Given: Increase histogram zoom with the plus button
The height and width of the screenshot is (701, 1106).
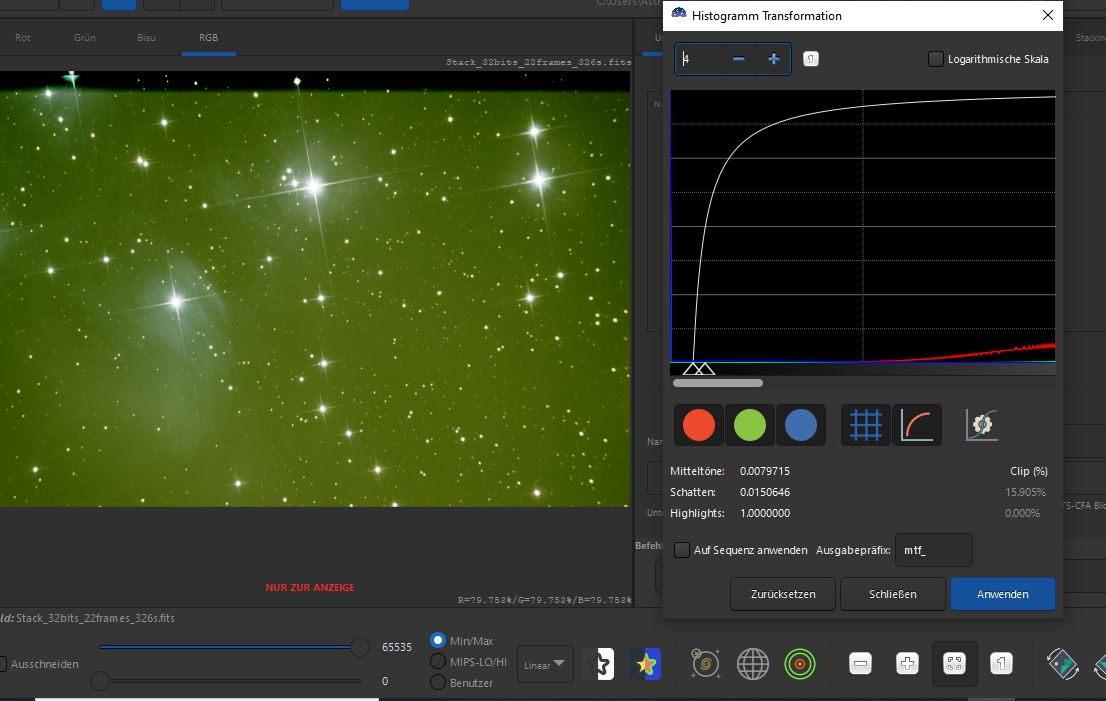Looking at the screenshot, I should (x=774, y=59).
